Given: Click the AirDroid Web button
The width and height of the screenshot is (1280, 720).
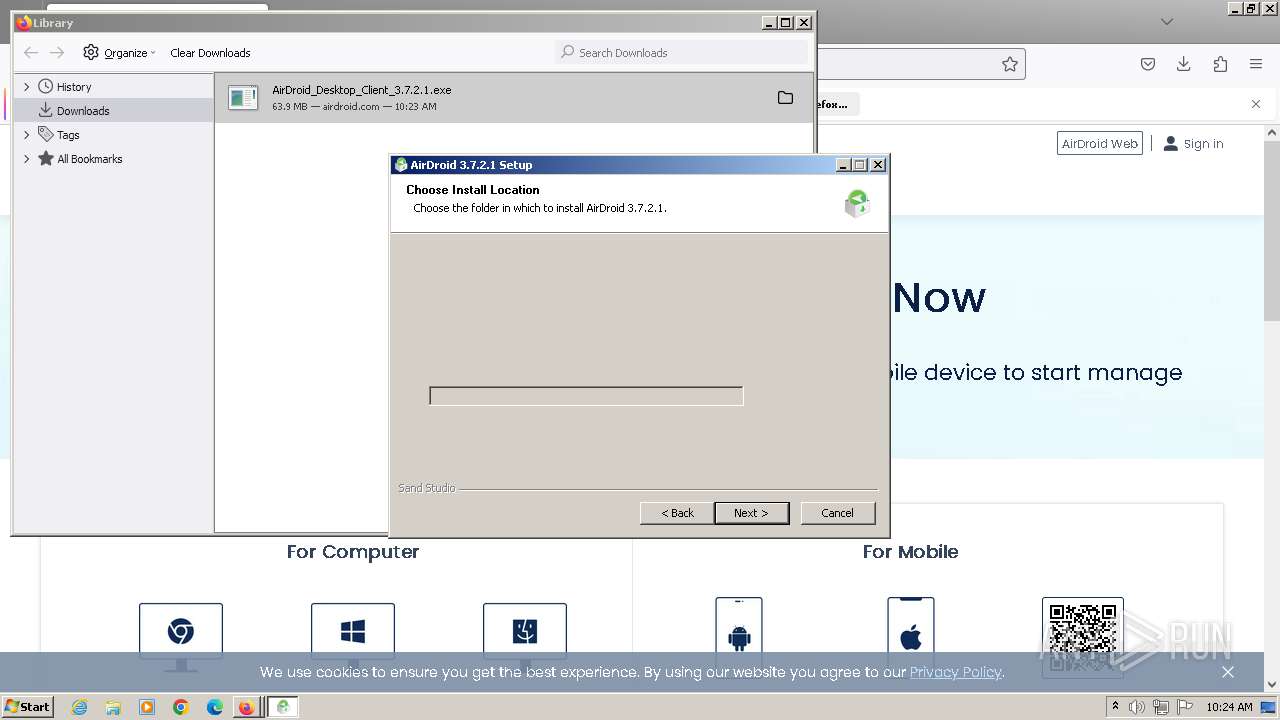Looking at the screenshot, I should (1100, 144).
